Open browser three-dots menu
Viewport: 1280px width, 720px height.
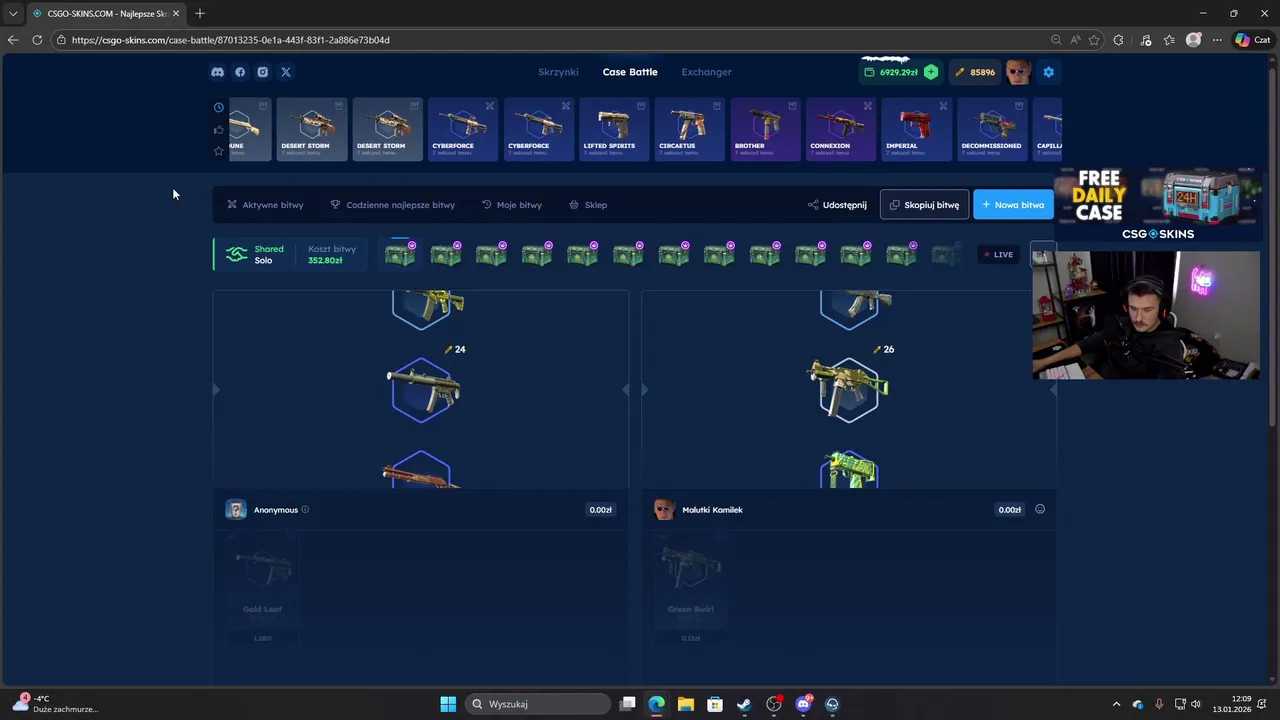pyautogui.click(x=1217, y=40)
